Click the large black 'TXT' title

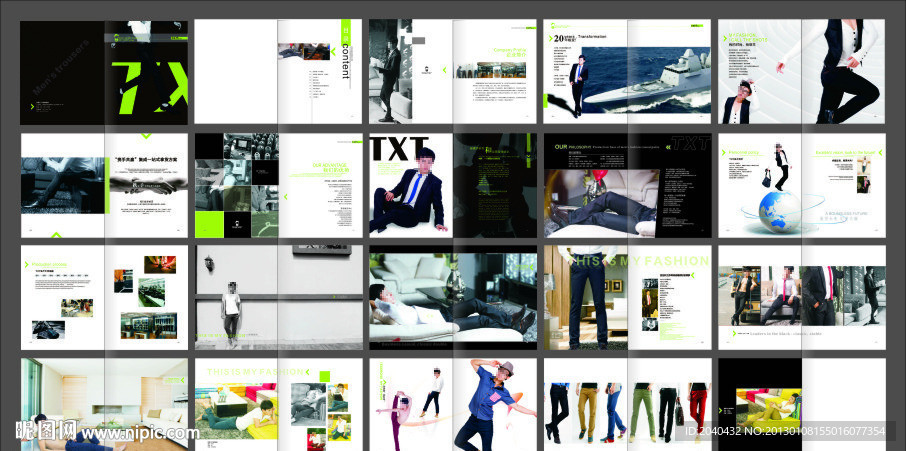pos(399,149)
